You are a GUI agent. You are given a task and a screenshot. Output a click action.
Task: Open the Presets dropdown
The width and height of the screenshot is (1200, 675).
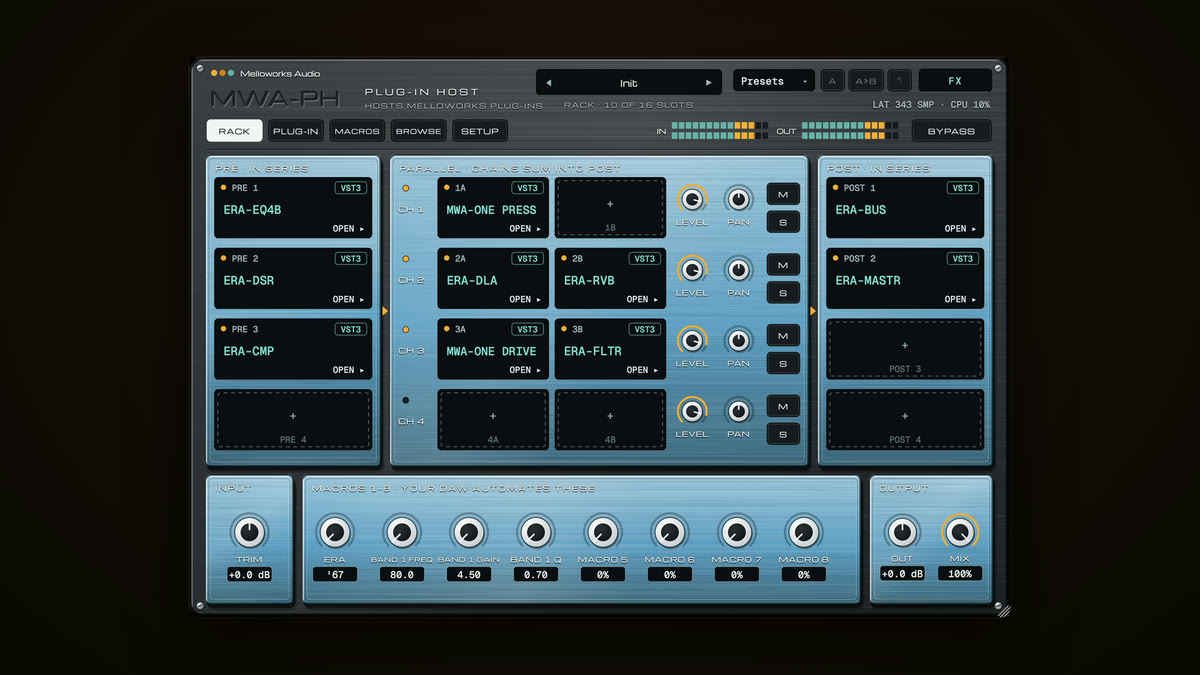coord(774,81)
